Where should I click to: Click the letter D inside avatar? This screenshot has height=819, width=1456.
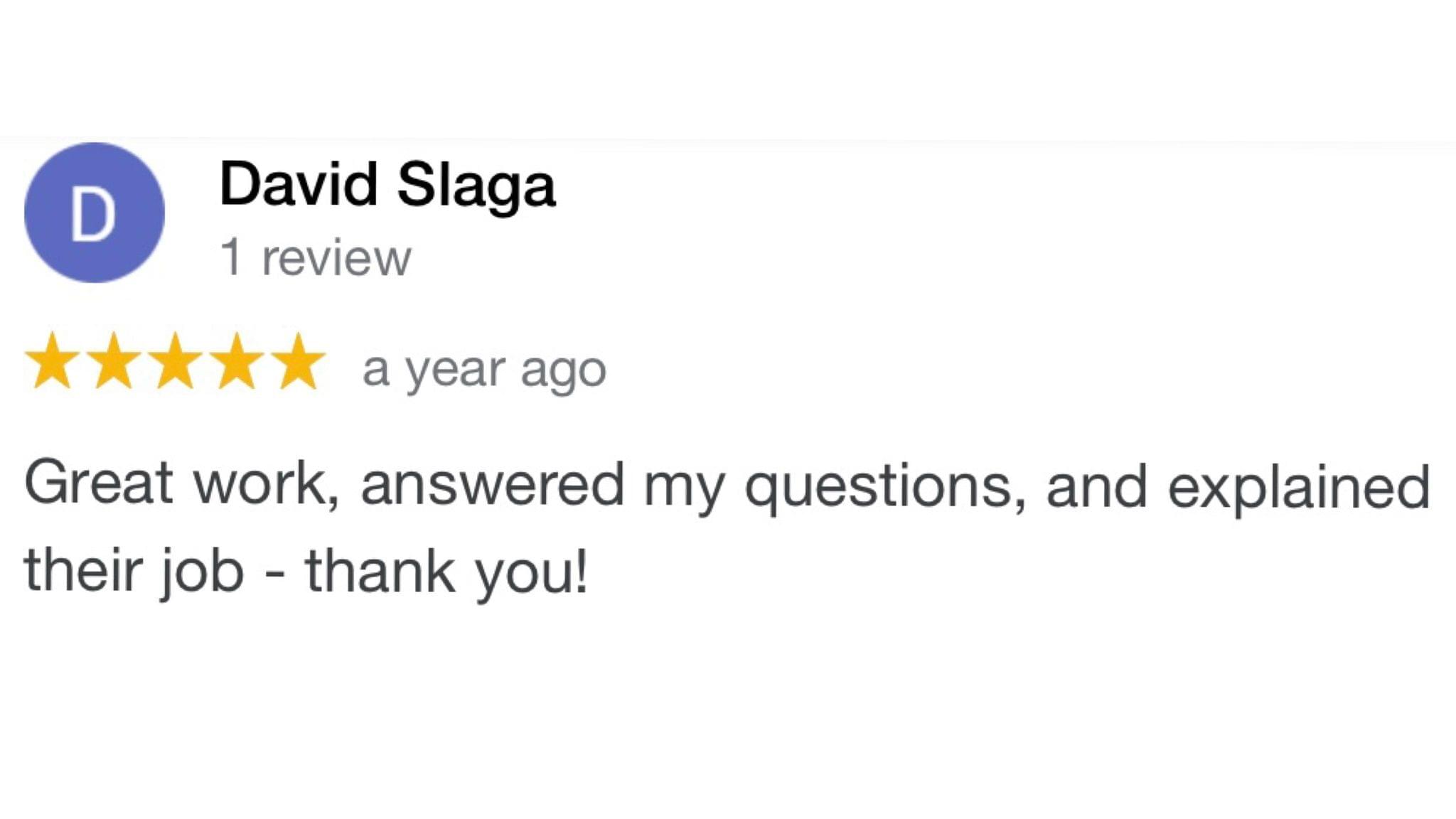click(x=93, y=215)
